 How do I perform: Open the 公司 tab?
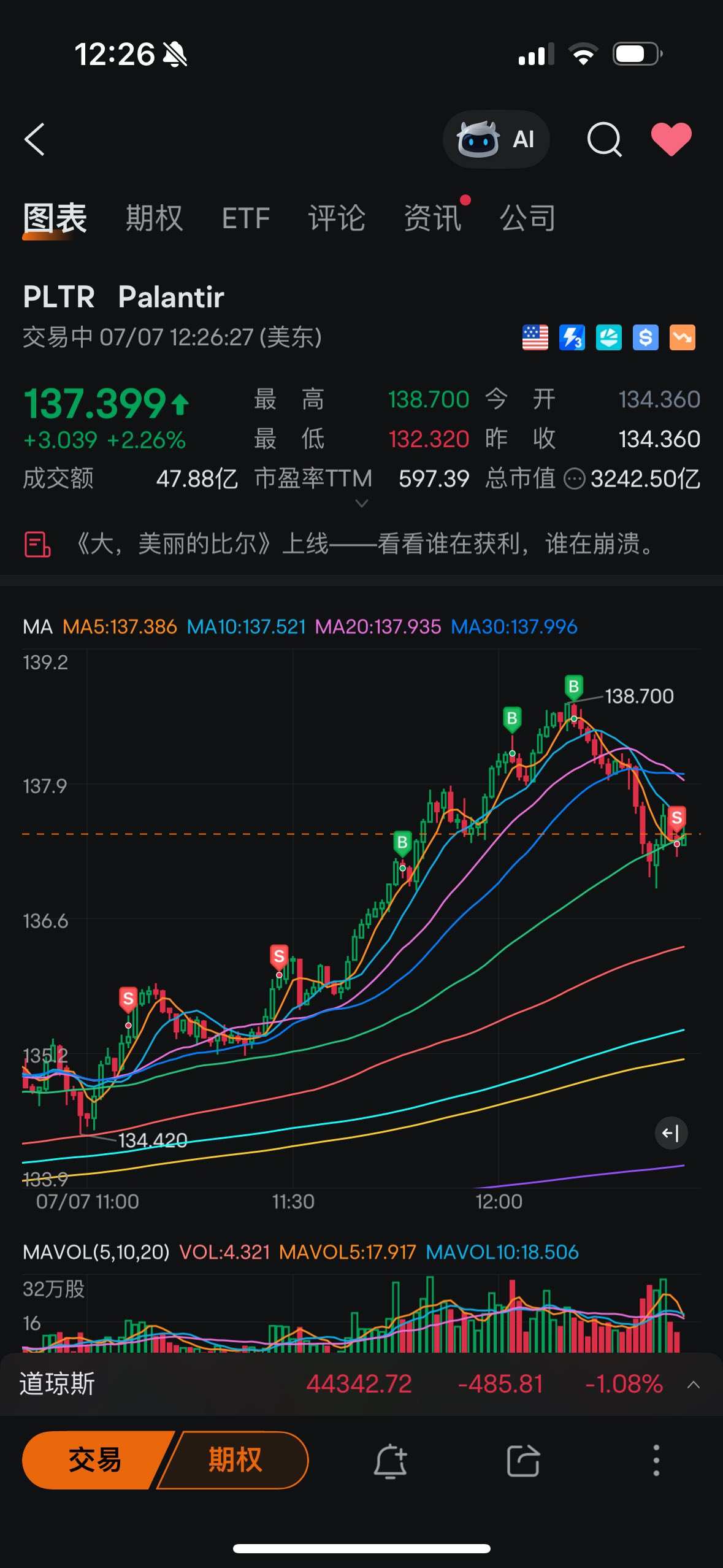tap(527, 218)
